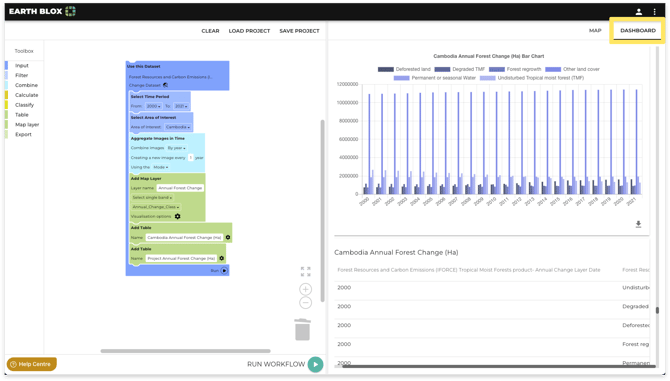Click the Project Annual Forest Change (Ha) name field

pos(181,258)
